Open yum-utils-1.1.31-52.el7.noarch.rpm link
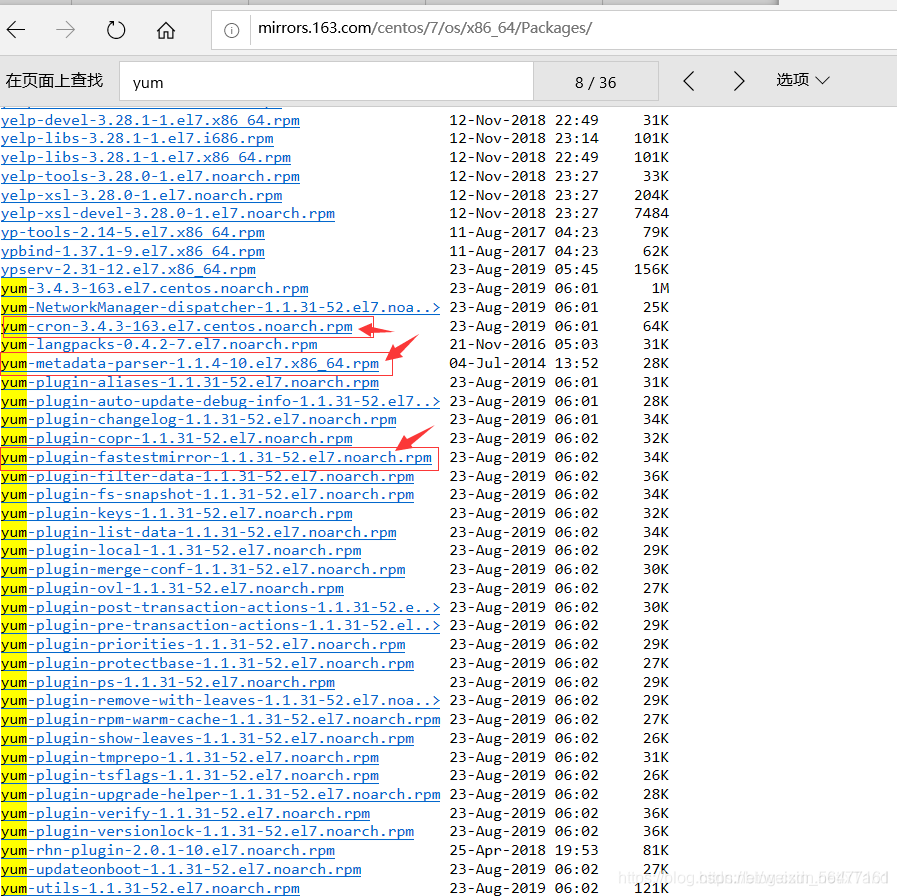 [150, 888]
